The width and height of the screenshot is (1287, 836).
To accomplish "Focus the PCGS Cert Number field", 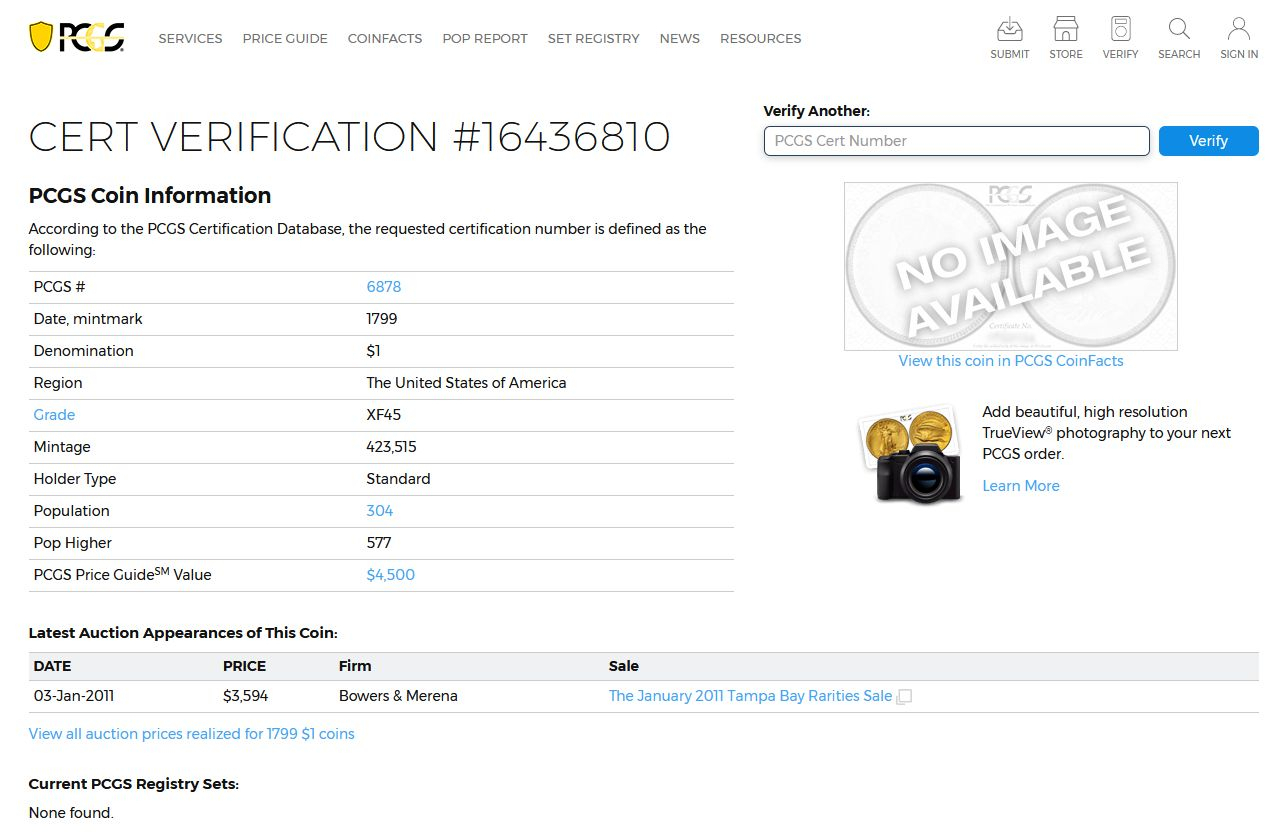I will [x=957, y=141].
